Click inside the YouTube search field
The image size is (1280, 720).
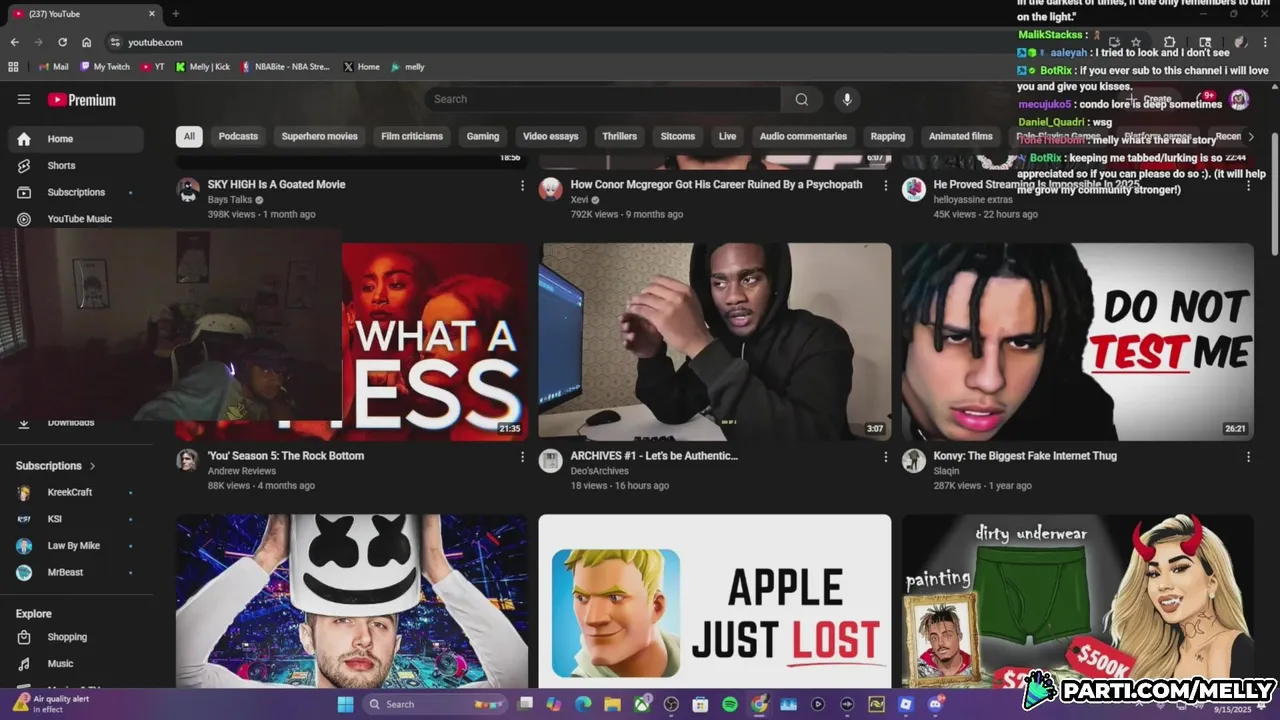pyautogui.click(x=603, y=99)
